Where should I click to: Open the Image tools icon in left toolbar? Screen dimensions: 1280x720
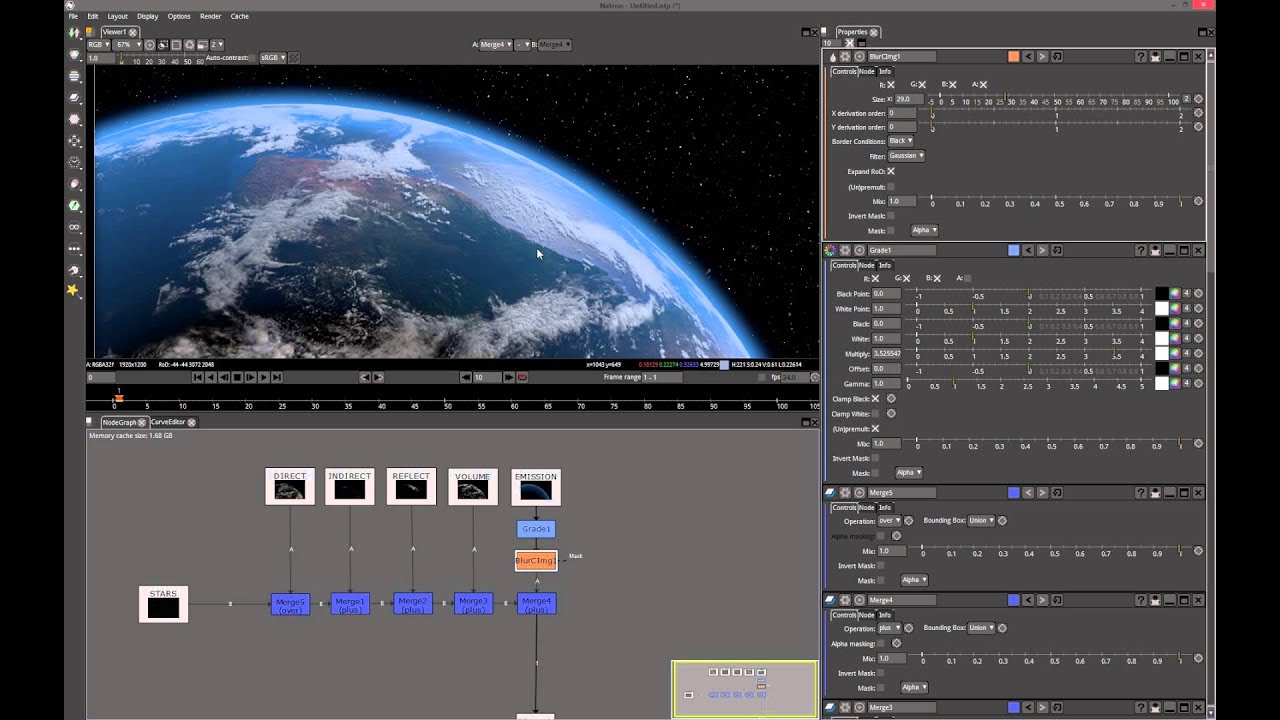[x=74, y=32]
